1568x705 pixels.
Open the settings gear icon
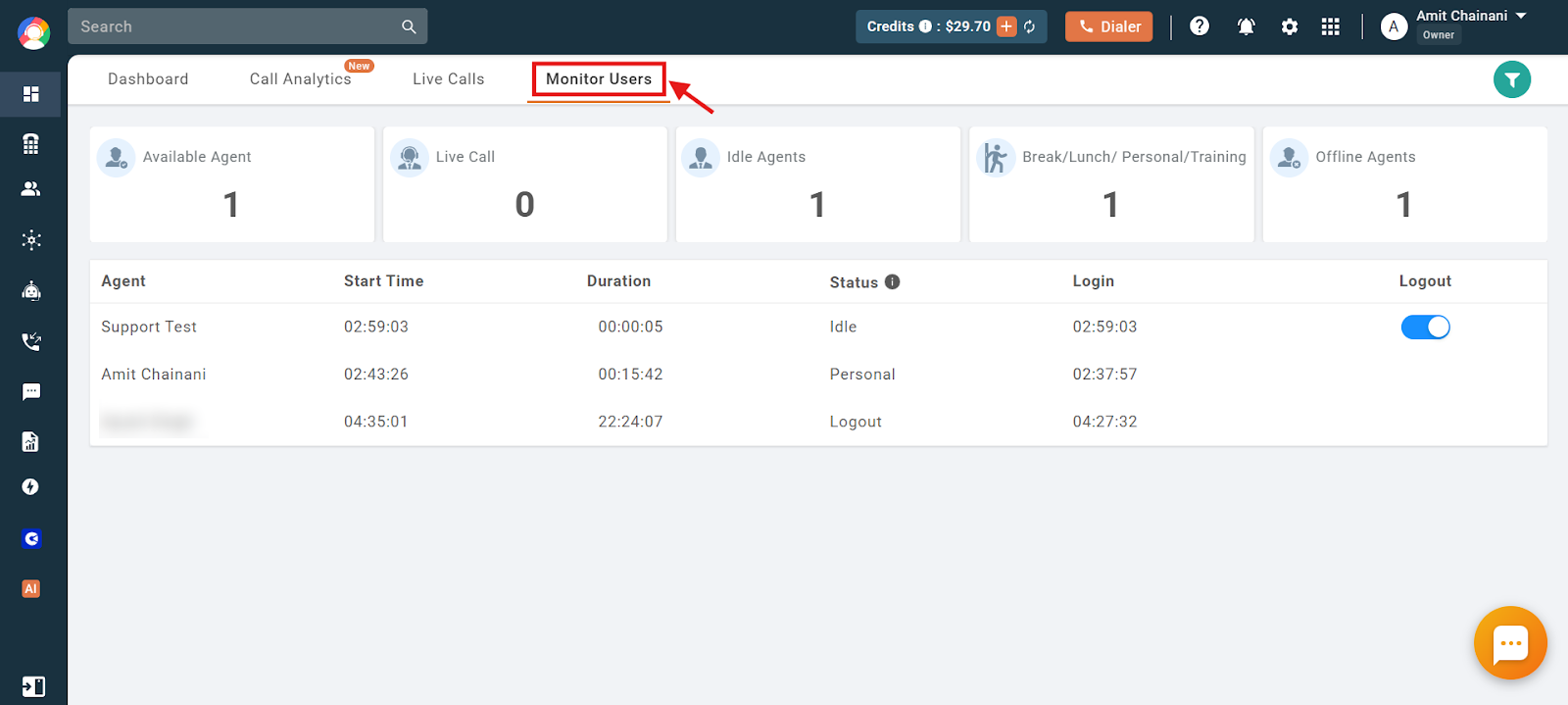pos(1290,26)
